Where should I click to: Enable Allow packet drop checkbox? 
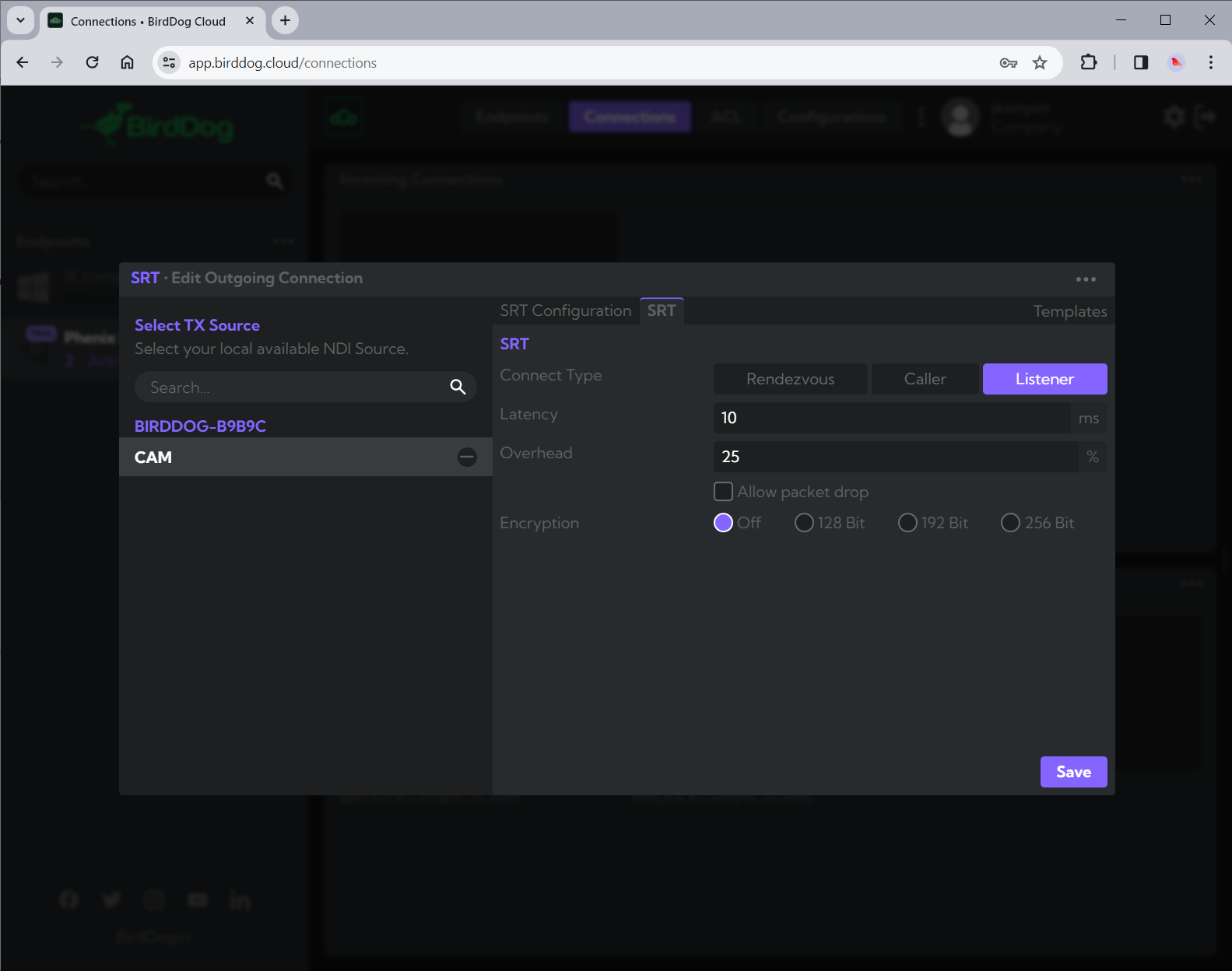[723, 492]
